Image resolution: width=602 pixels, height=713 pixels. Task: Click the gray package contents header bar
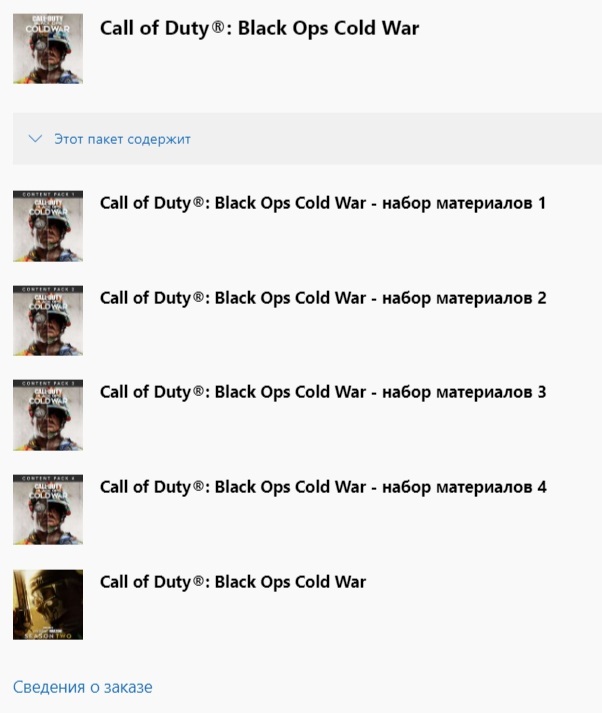307,139
